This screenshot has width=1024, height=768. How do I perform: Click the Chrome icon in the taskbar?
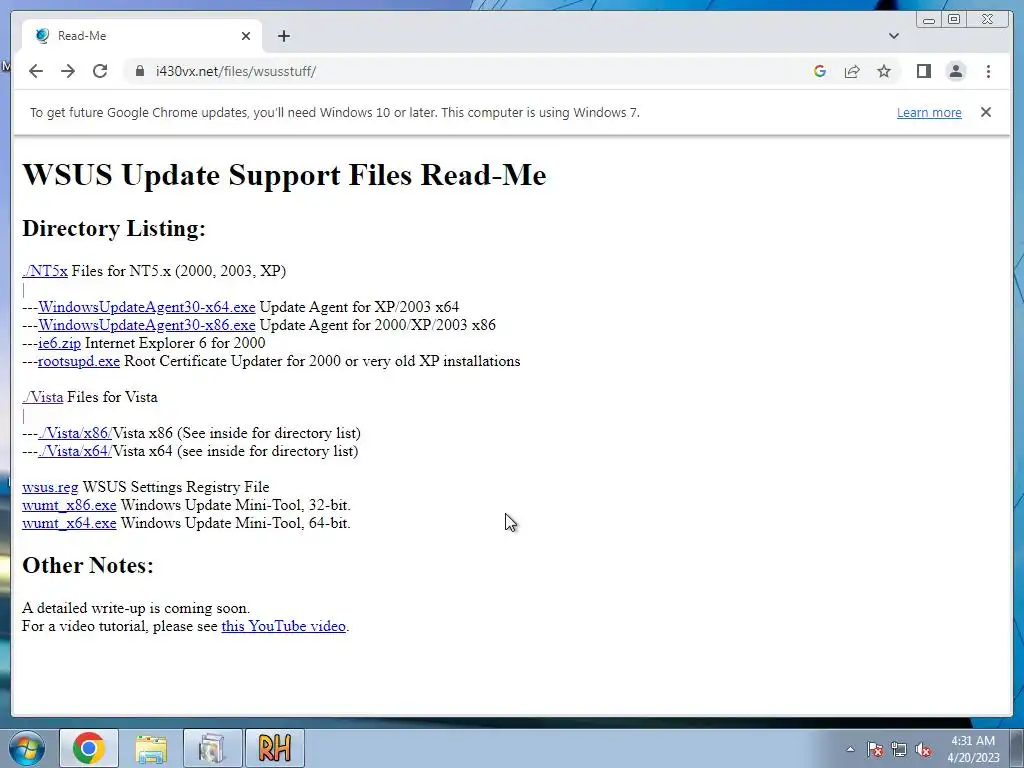(89, 748)
